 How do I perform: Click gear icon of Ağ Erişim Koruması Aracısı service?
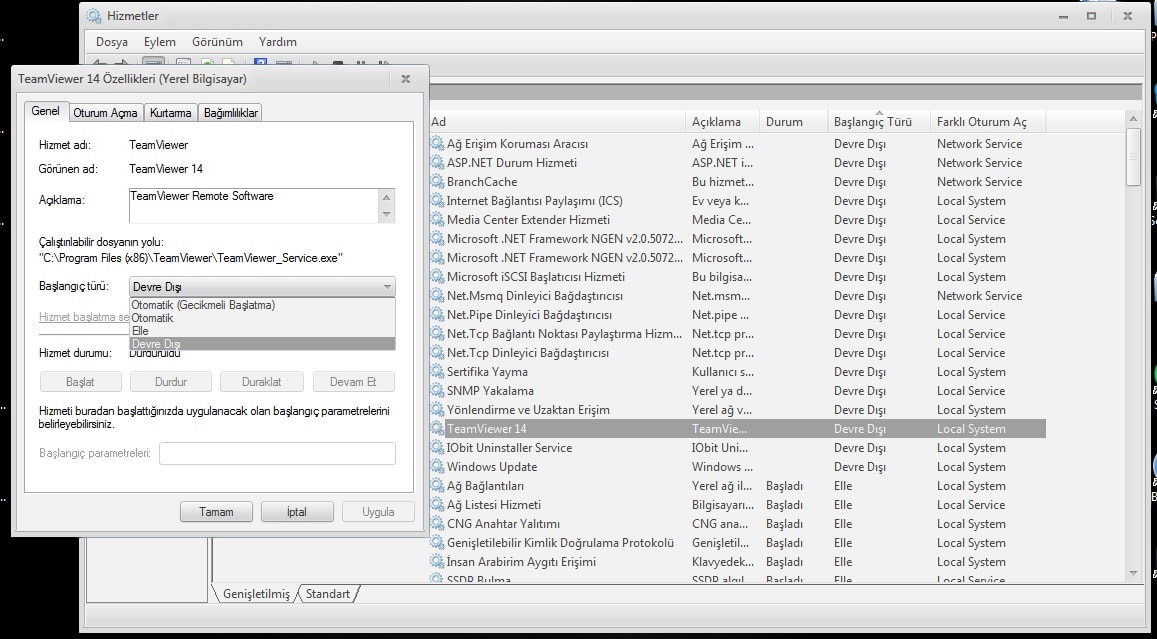[x=438, y=144]
